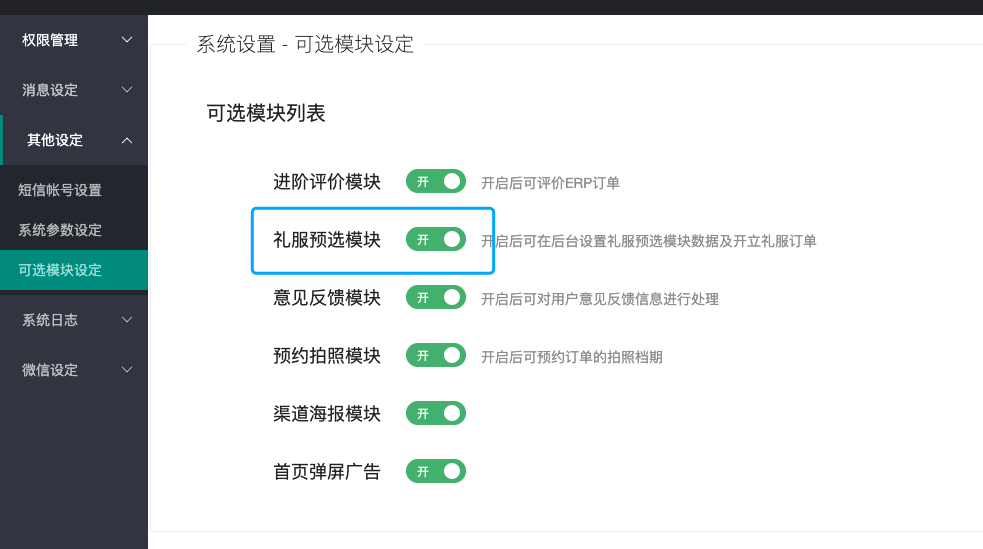Toggle the 渠道海报模块 switch

click(436, 413)
